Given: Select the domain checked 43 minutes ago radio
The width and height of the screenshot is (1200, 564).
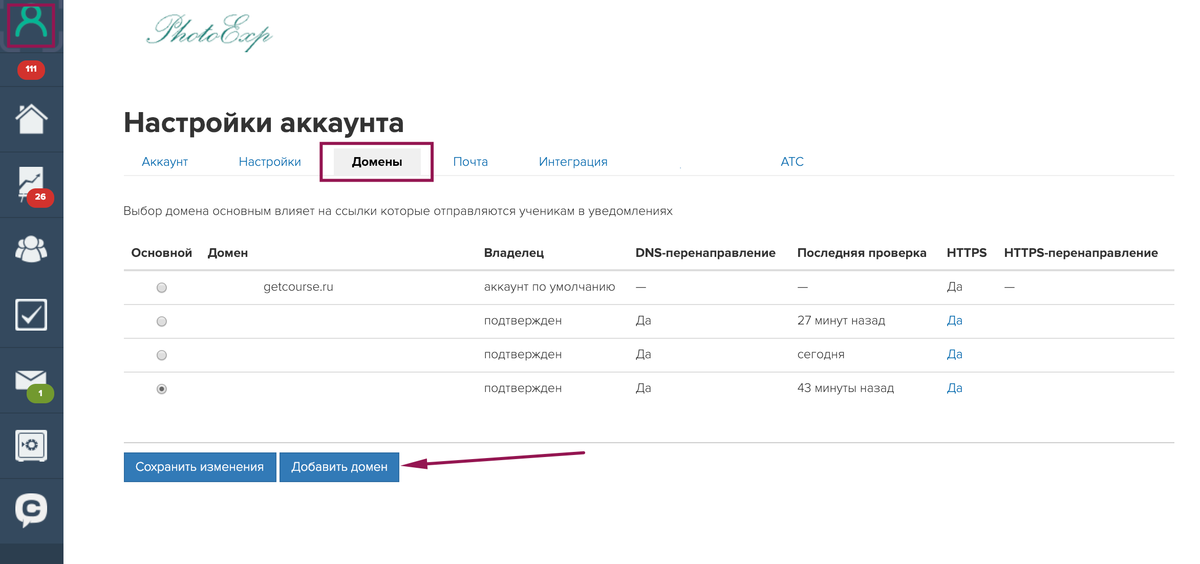Looking at the screenshot, I should [162, 389].
